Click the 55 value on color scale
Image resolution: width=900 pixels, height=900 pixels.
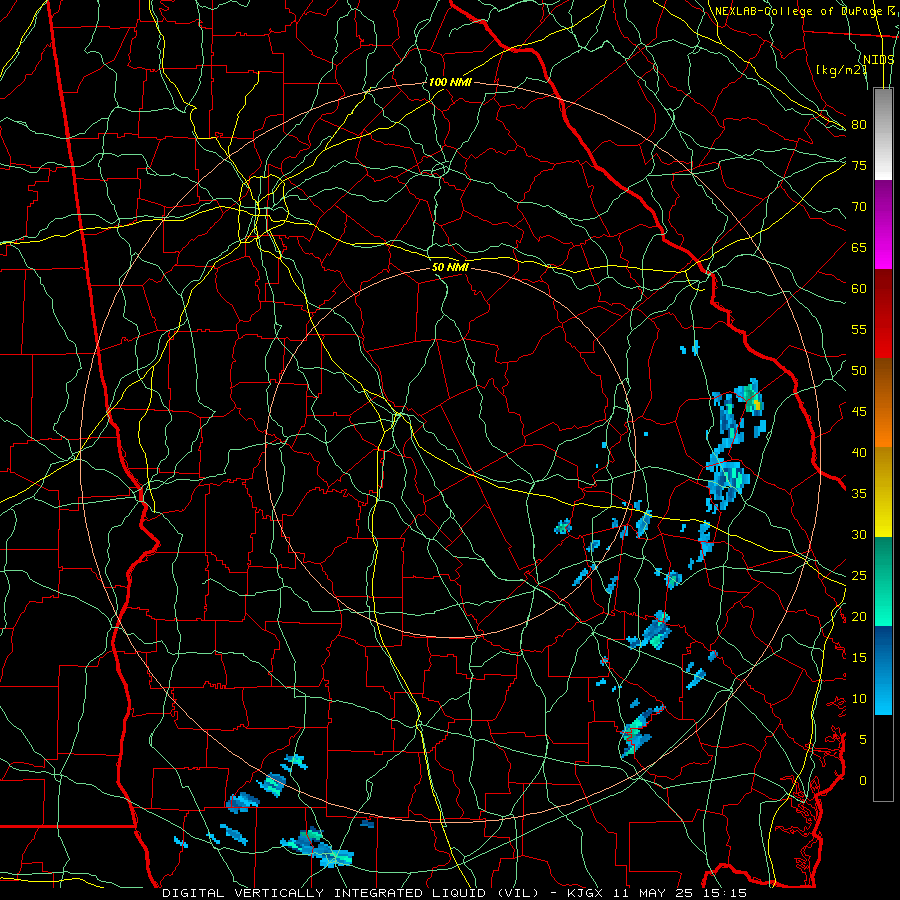859,329
